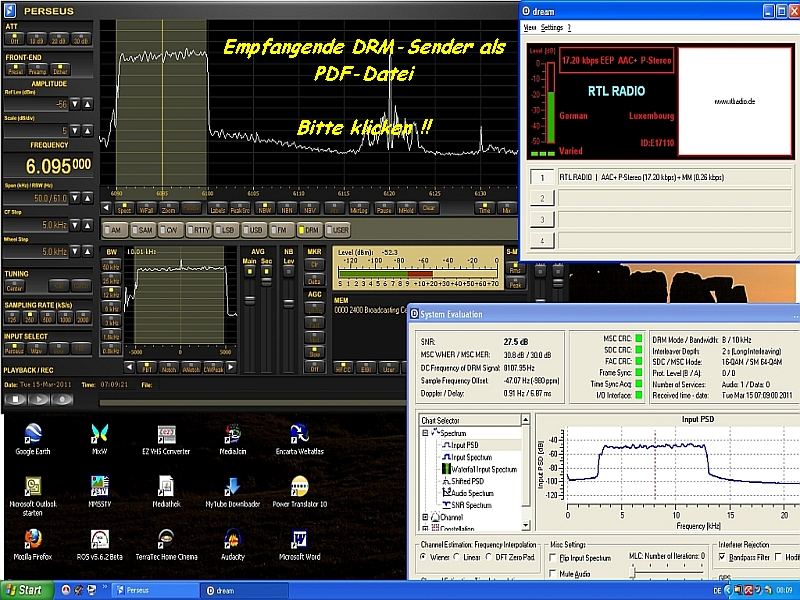Adjust NB Lev slider handle

(289, 304)
